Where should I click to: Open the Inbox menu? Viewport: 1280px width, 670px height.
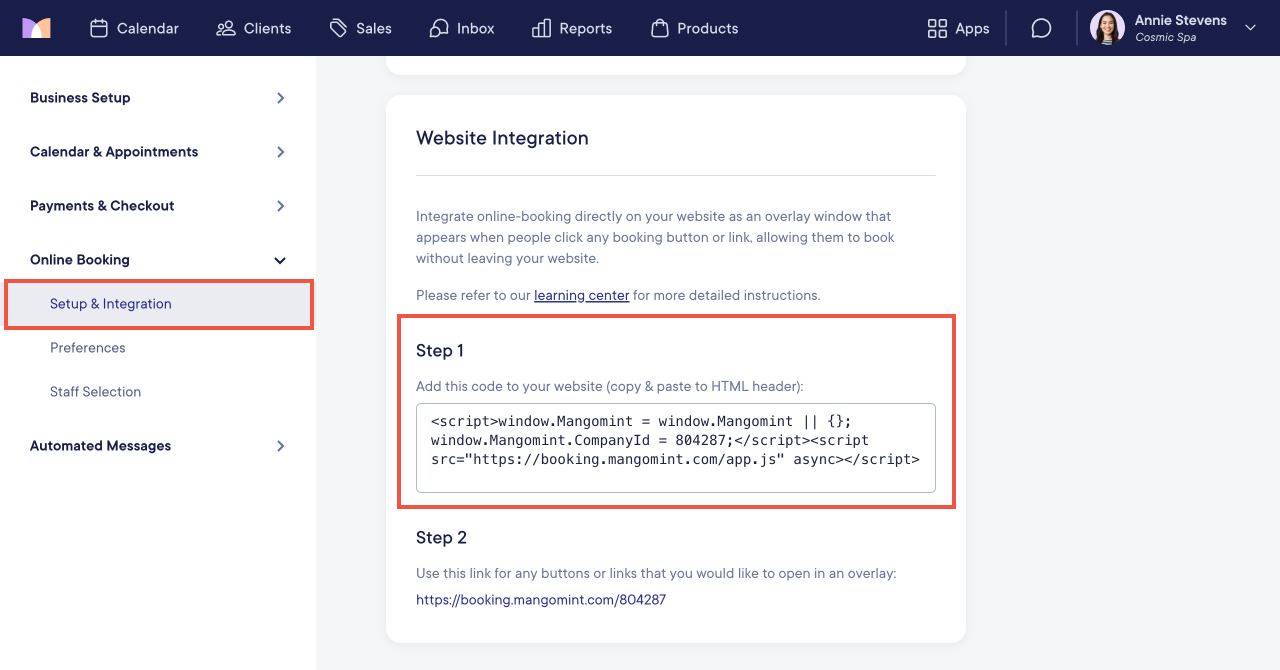tap(476, 28)
